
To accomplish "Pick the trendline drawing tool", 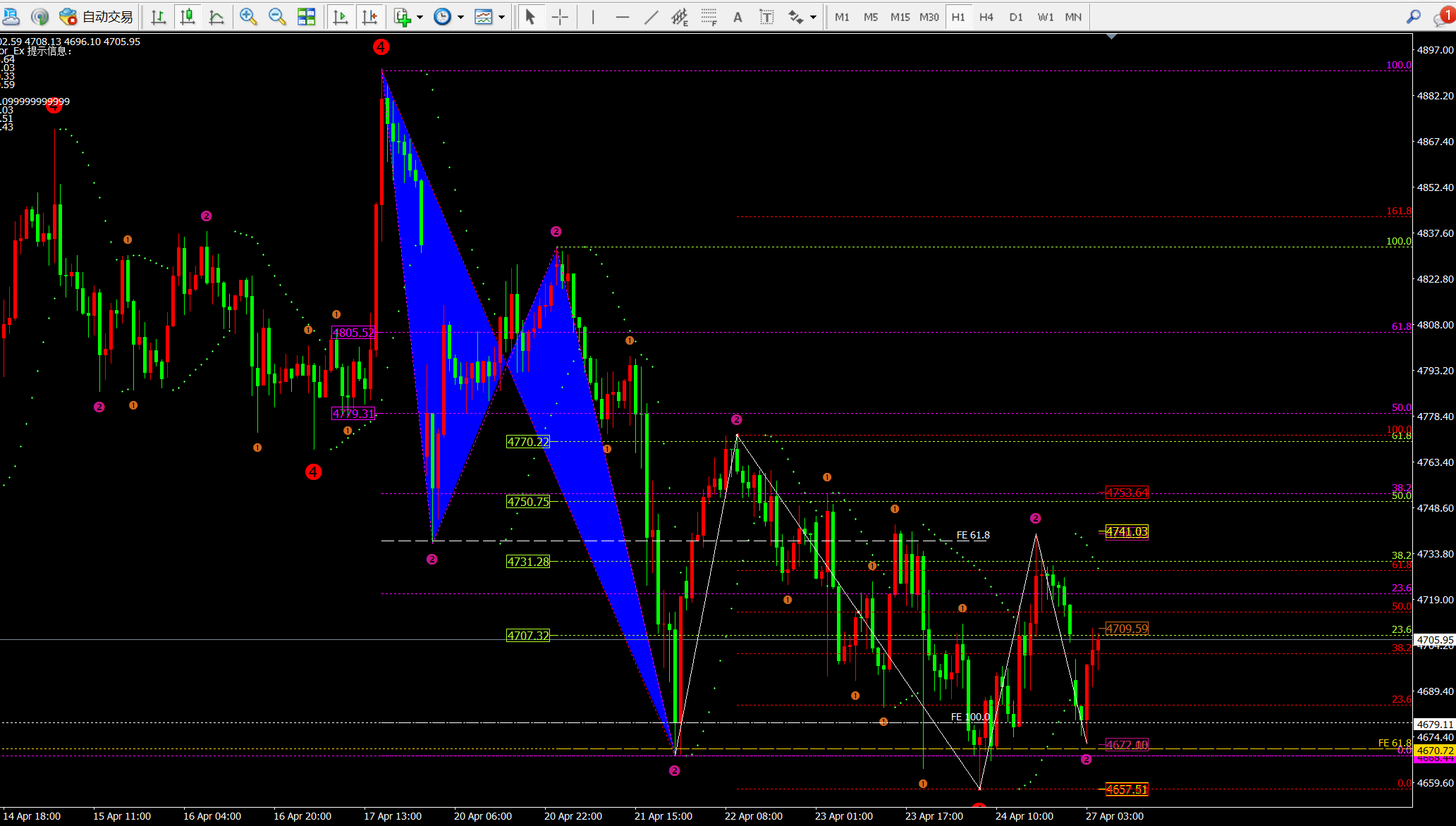I will tap(651, 17).
